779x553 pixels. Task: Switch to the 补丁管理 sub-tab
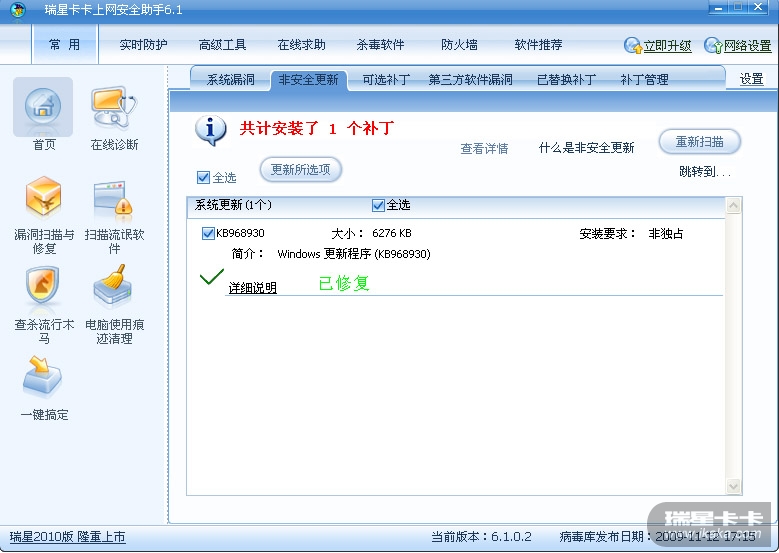(x=644, y=79)
